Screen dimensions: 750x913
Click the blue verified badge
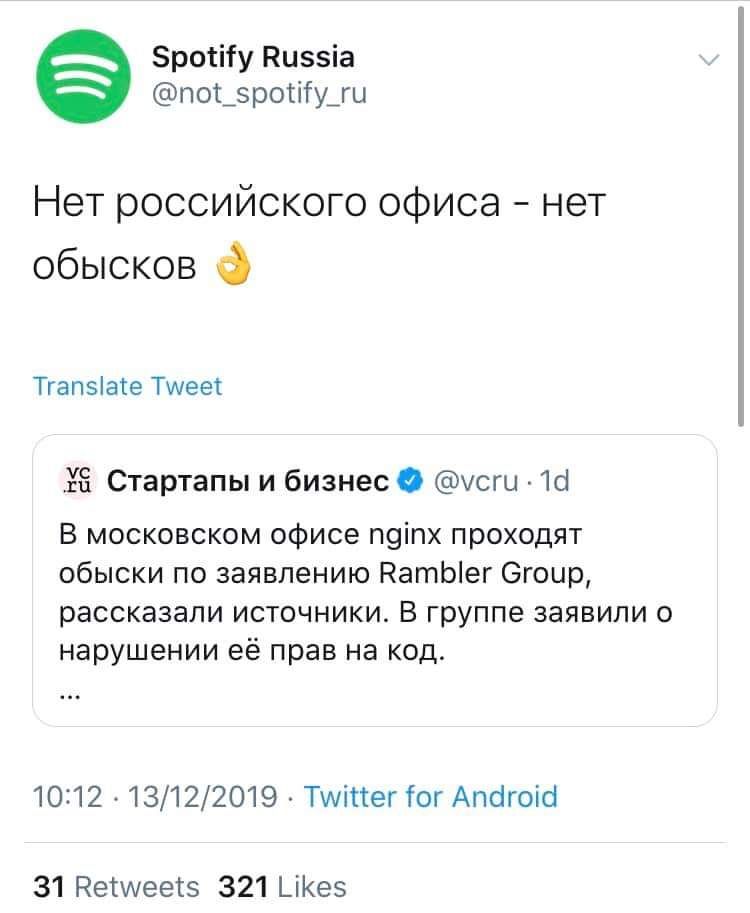click(409, 483)
